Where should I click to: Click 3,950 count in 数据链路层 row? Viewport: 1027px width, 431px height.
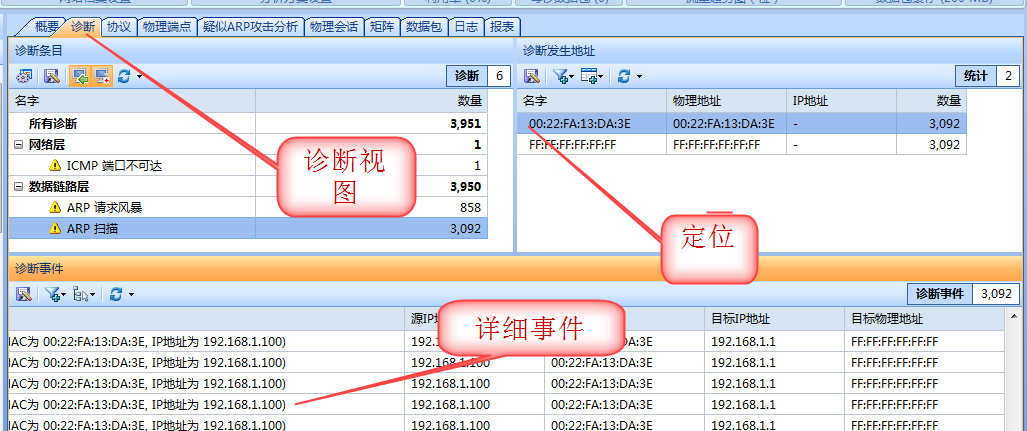coord(466,187)
